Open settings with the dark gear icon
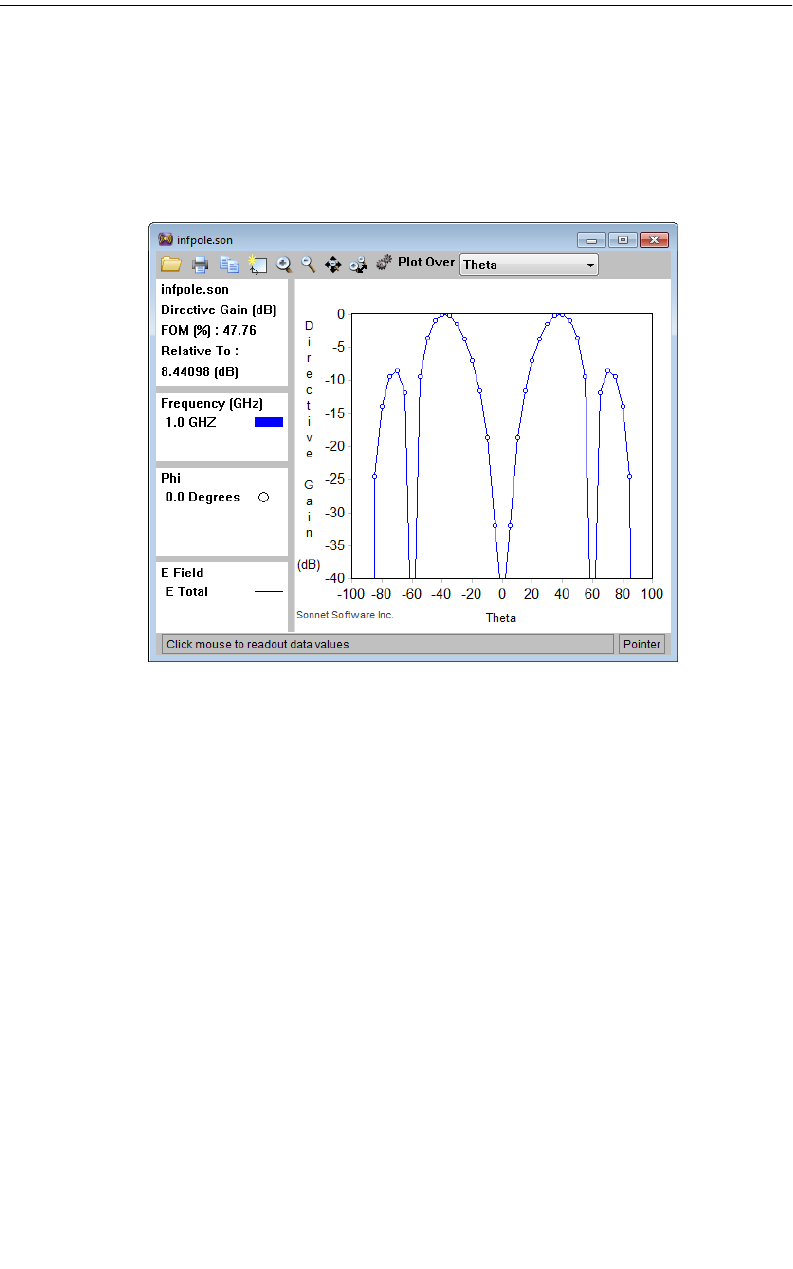Viewport: 793px width, 1269px height. pyautogui.click(x=383, y=264)
